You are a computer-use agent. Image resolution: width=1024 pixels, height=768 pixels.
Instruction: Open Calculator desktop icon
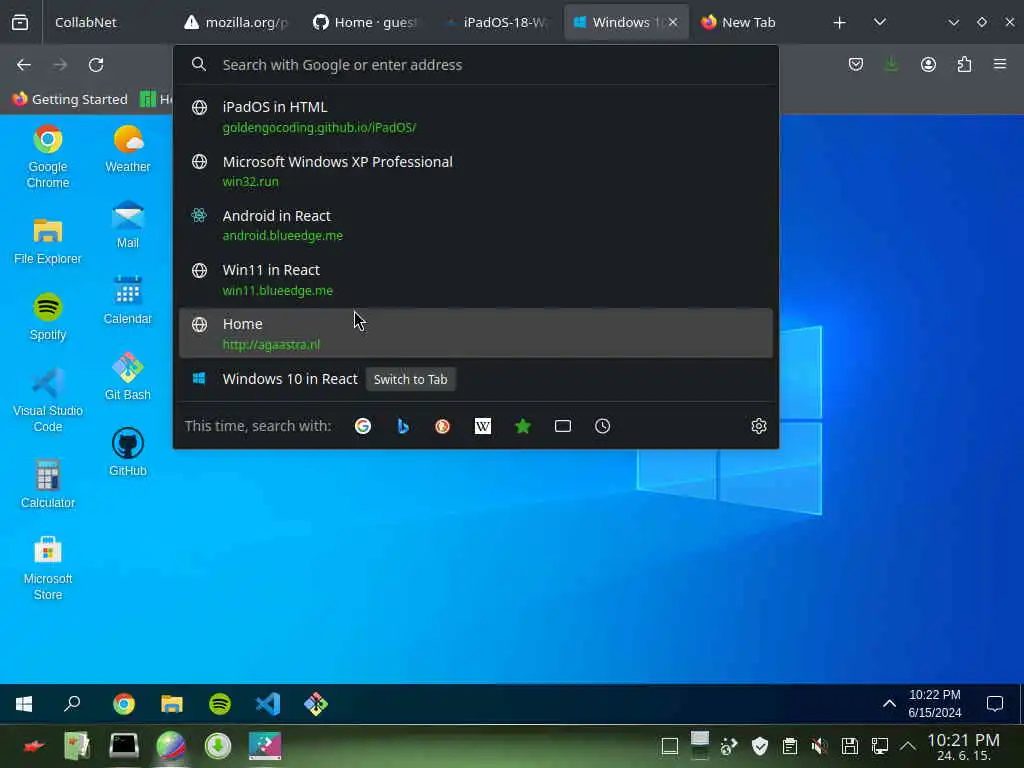48,485
